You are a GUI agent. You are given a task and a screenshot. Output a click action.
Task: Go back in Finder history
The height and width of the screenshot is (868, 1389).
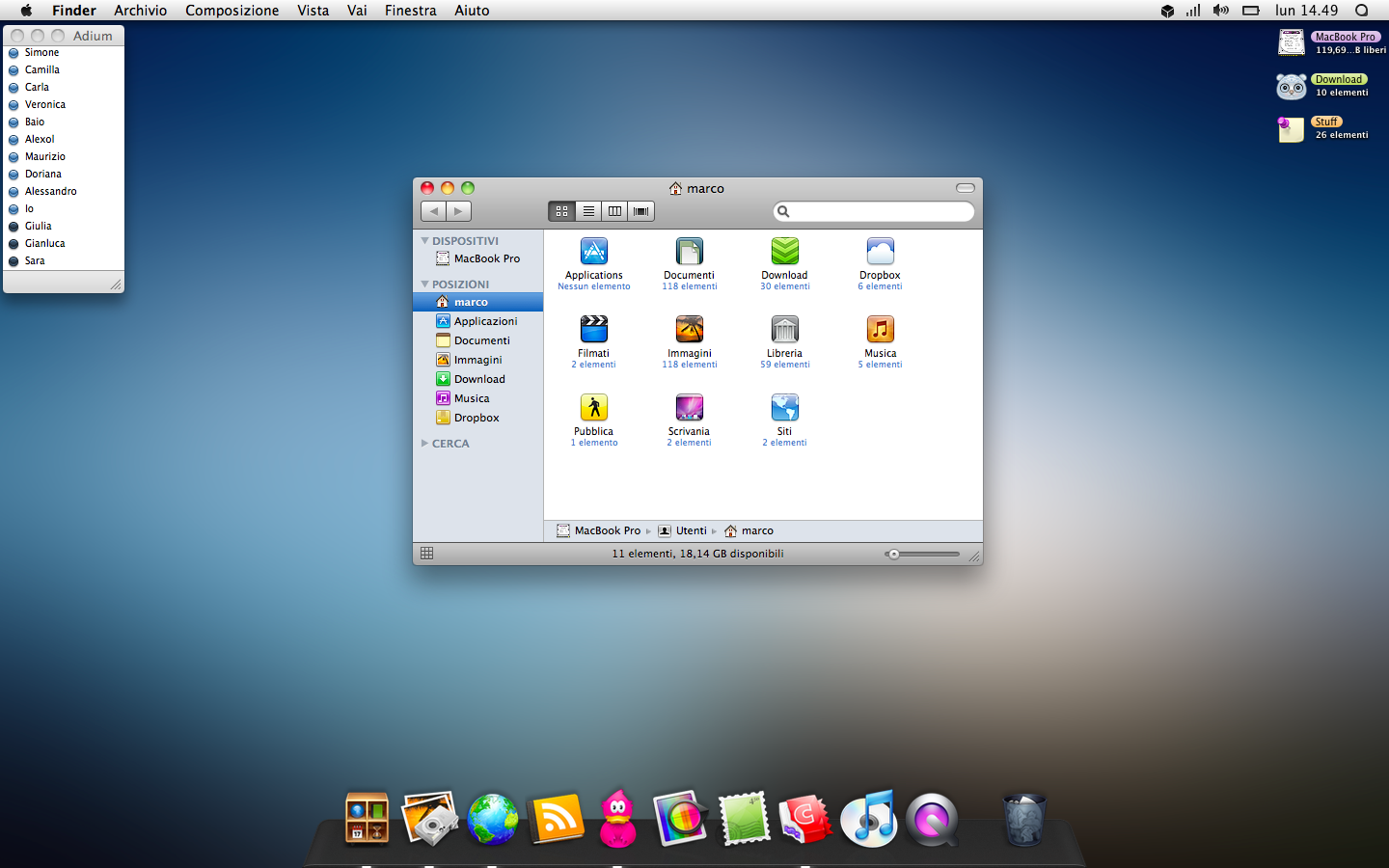point(433,211)
